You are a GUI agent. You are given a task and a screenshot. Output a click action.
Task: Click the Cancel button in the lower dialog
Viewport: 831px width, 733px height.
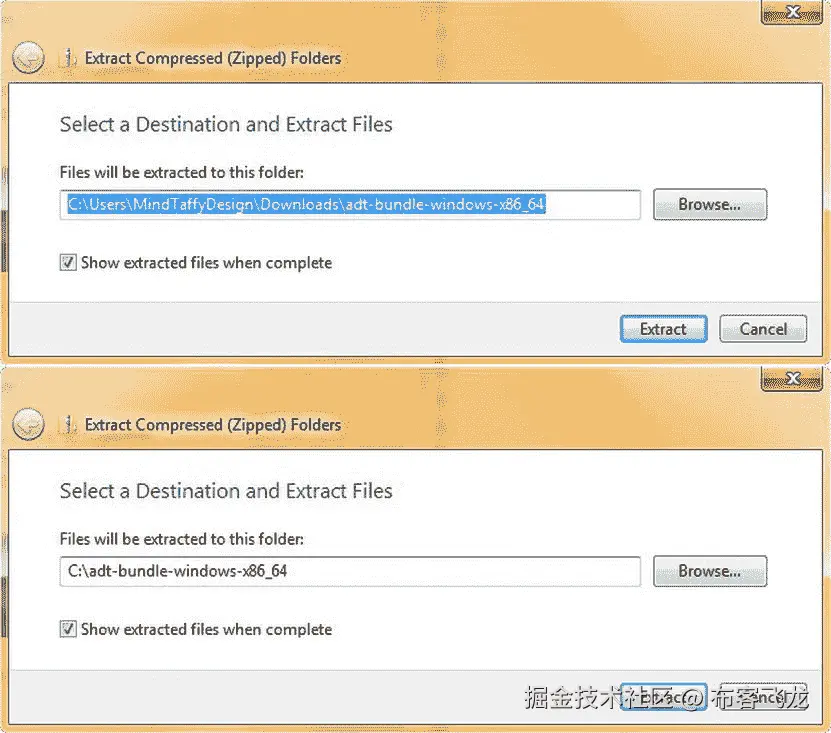pyautogui.click(x=763, y=696)
